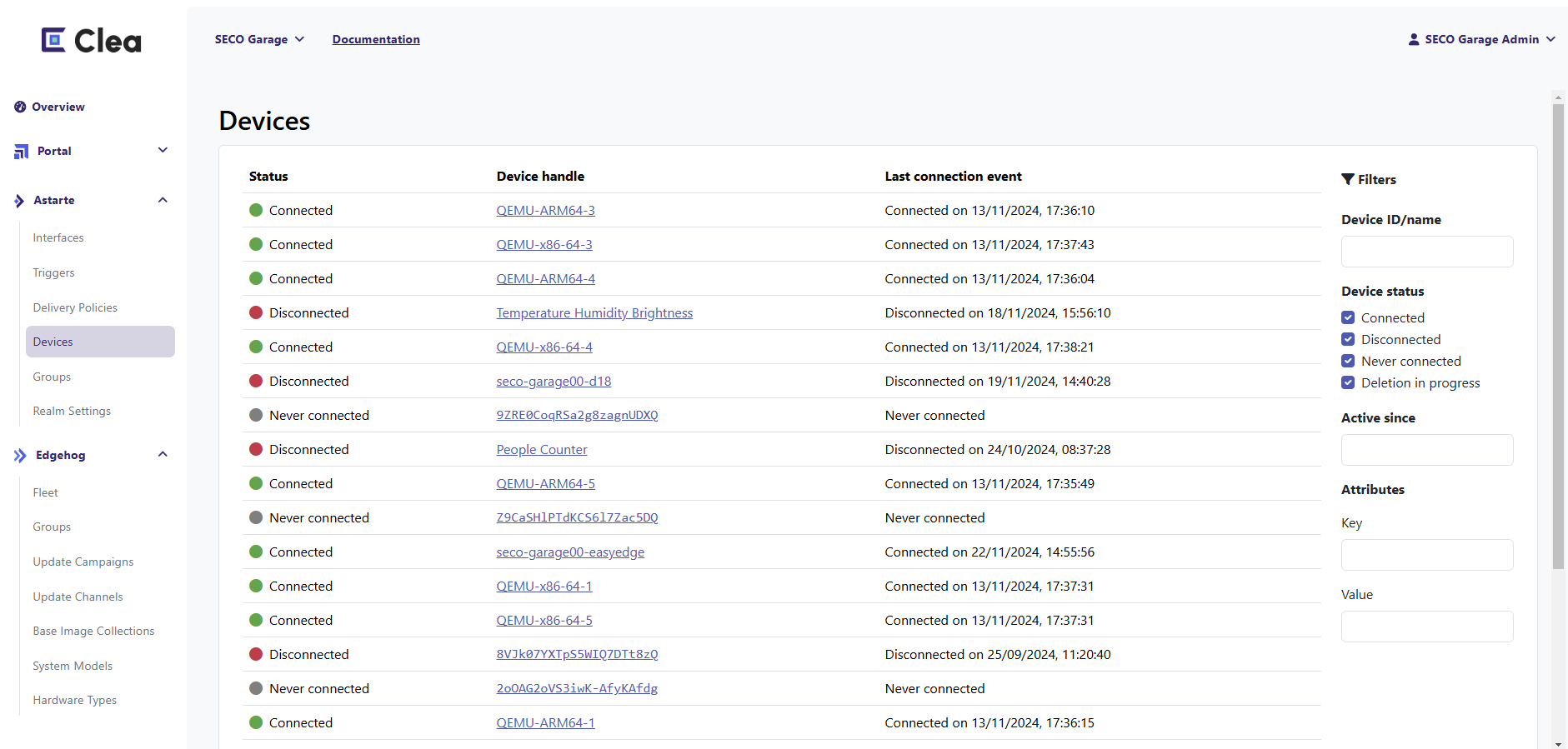Screen dimensions: 1568x749
Task: Click the Overview dashboard icon
Action: [x=20, y=107]
